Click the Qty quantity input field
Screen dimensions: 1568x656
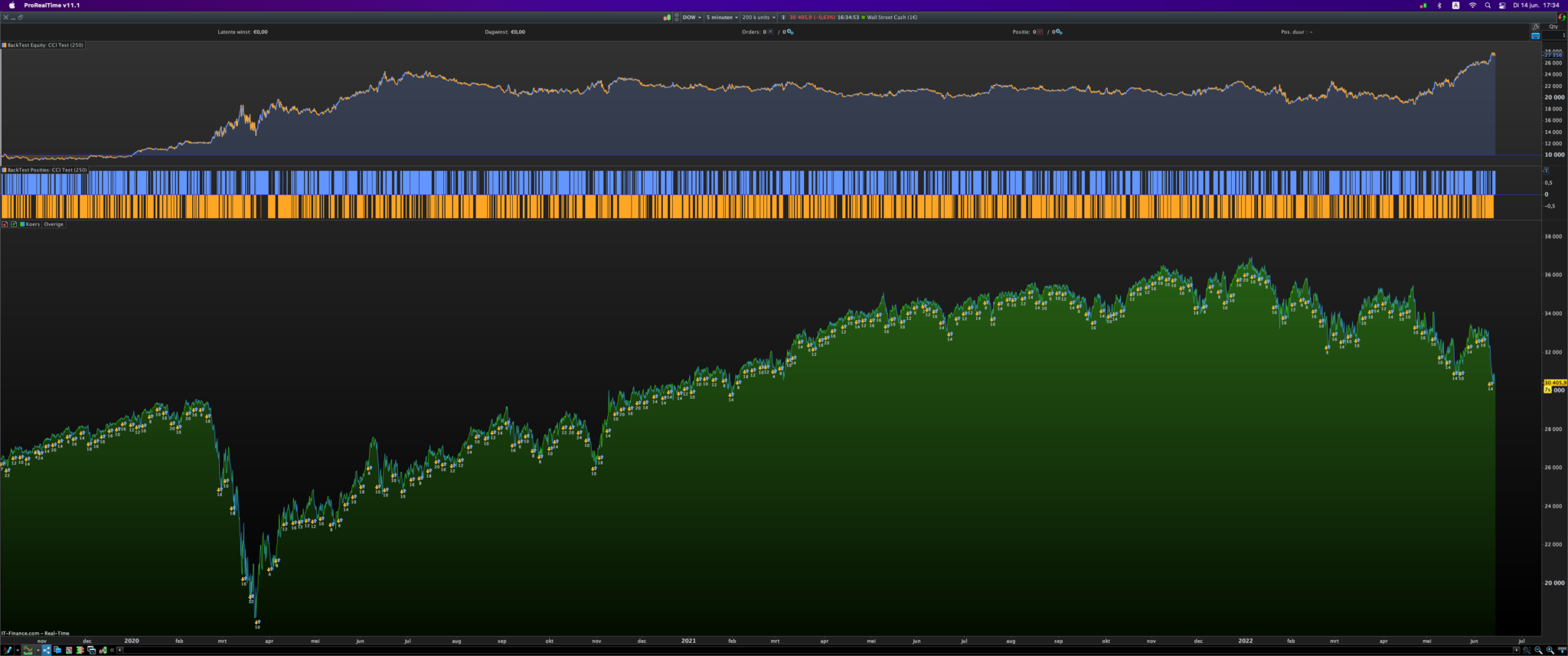click(x=1554, y=35)
